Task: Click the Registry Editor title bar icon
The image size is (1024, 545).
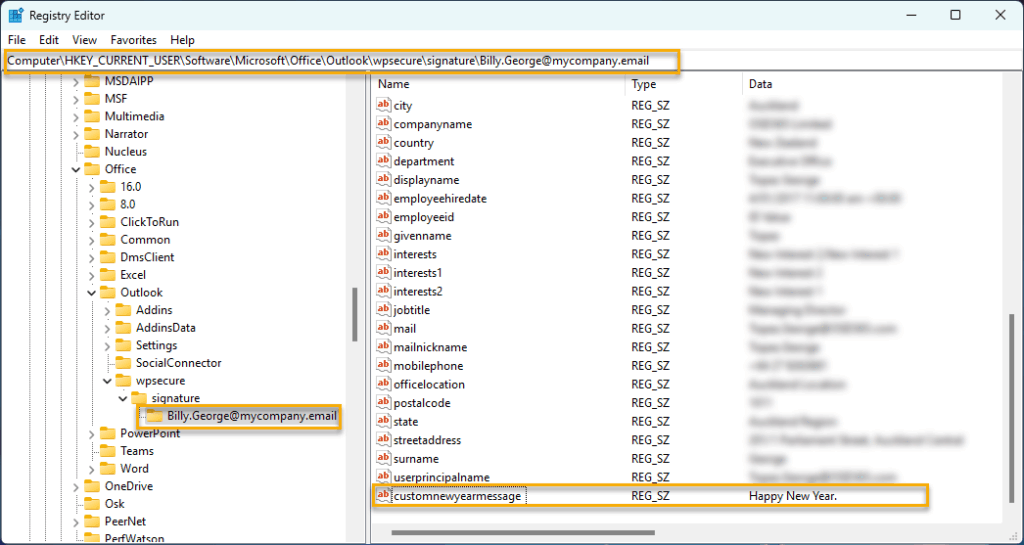Action: coord(16,15)
